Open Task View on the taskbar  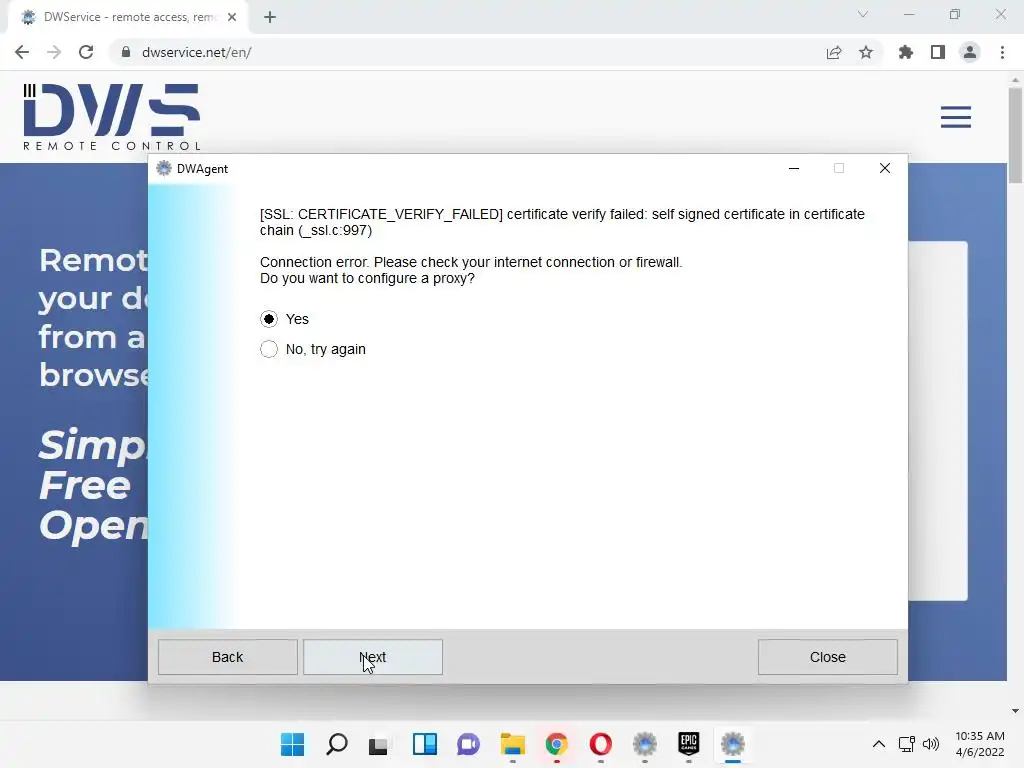pos(379,744)
